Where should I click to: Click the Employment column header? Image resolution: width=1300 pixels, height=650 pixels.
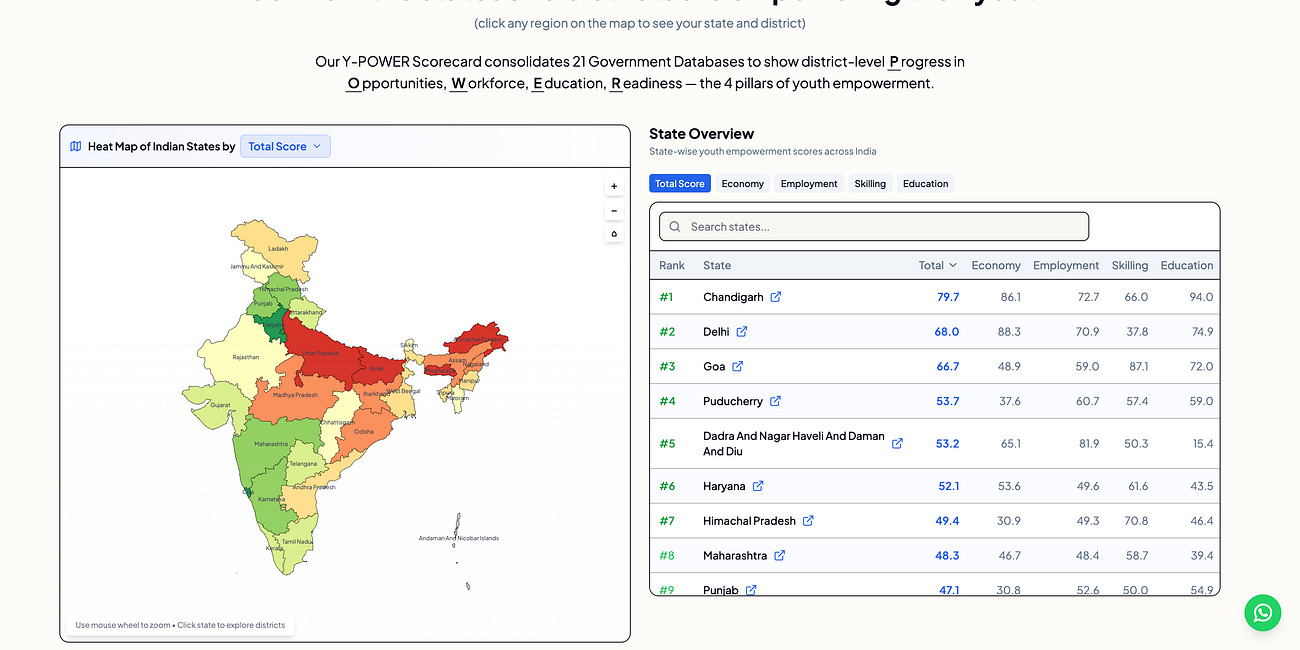[x=1066, y=265]
